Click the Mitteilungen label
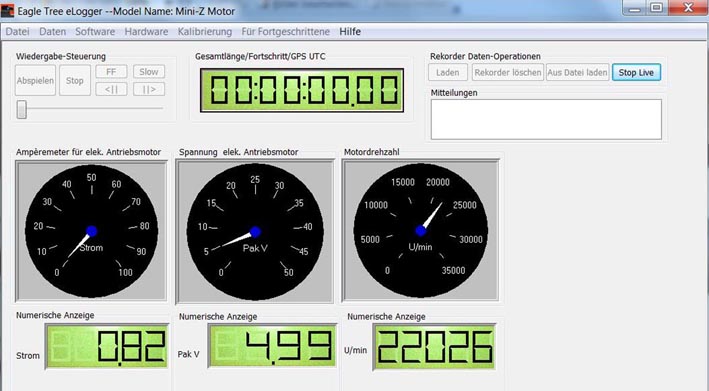Viewport: 709px width, 391px height. (x=454, y=93)
